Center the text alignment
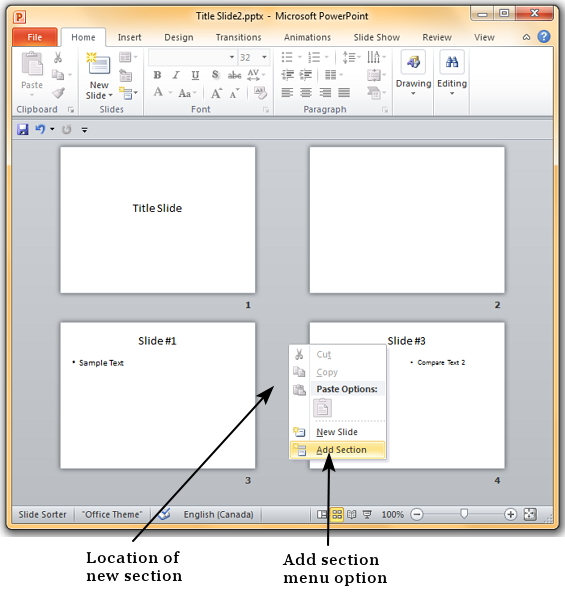565x608 pixels. pos(306,93)
